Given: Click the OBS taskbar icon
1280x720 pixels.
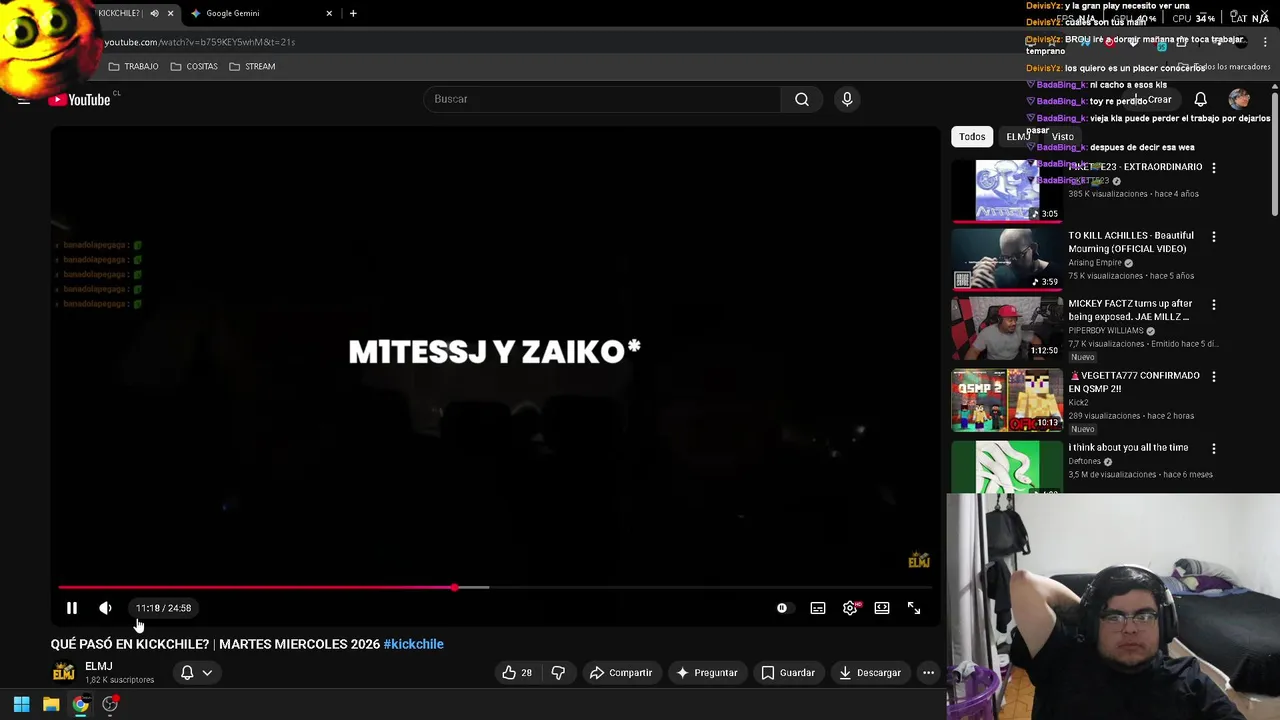Looking at the screenshot, I should click(x=110, y=704).
